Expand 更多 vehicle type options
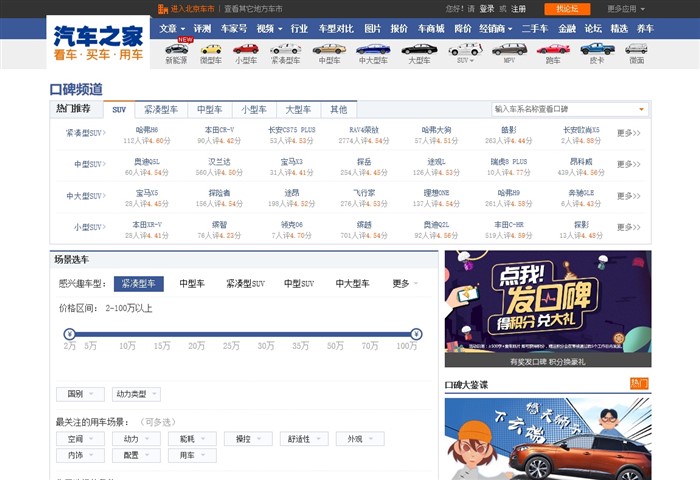This screenshot has width=700, height=480. [405, 284]
